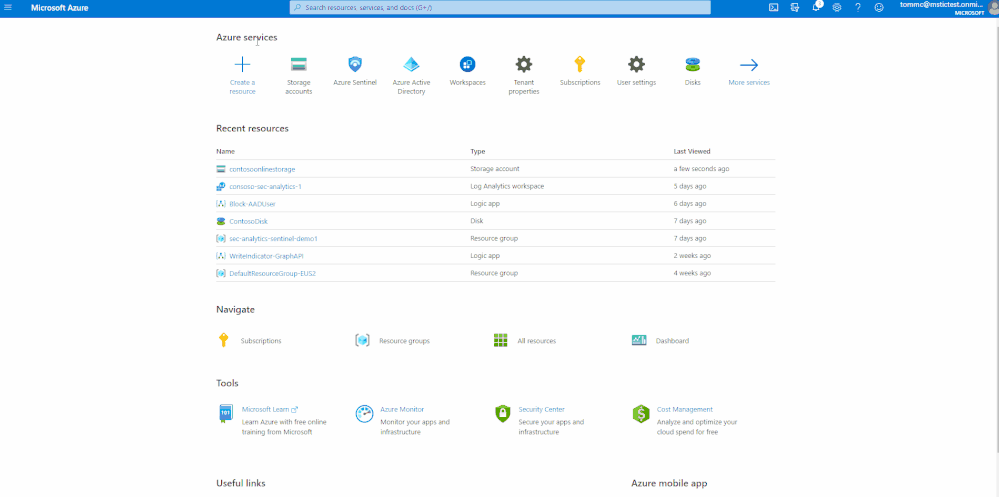Image resolution: width=999 pixels, height=497 pixels.
Task: Open the Feedback smiley icon
Action: pyautogui.click(x=879, y=8)
